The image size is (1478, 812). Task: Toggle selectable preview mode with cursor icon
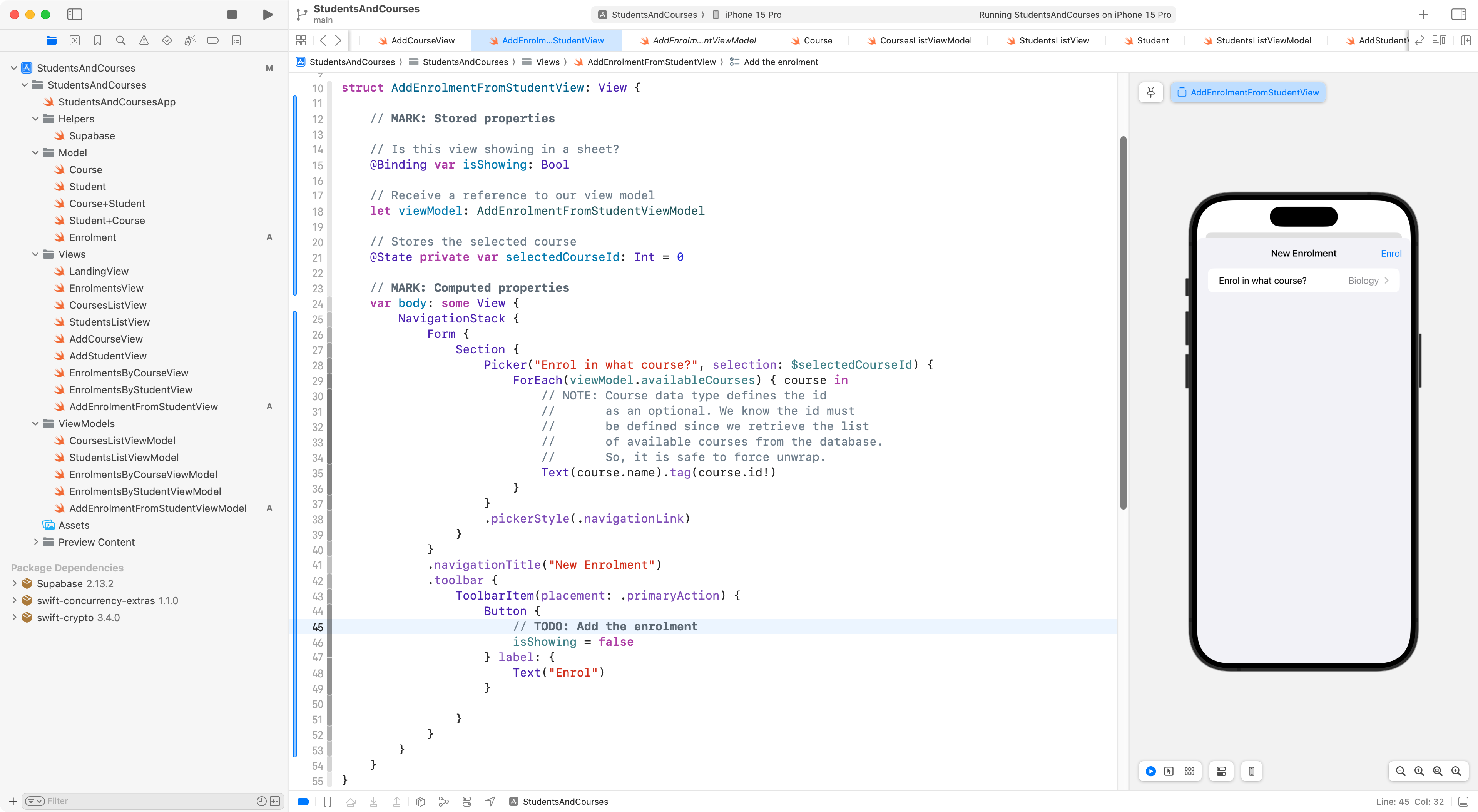[x=1169, y=771]
